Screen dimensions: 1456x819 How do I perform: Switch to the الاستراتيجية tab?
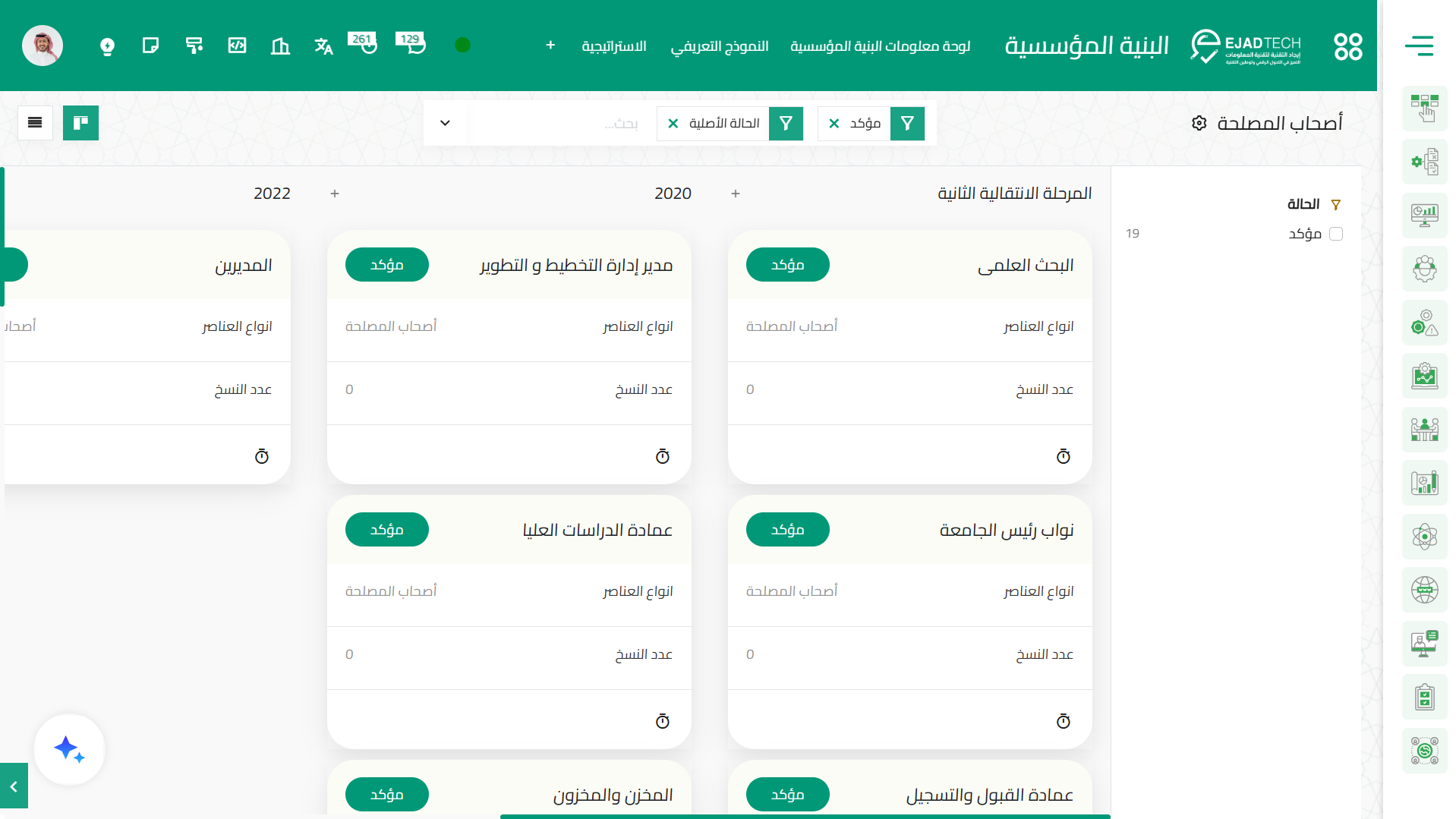click(614, 46)
